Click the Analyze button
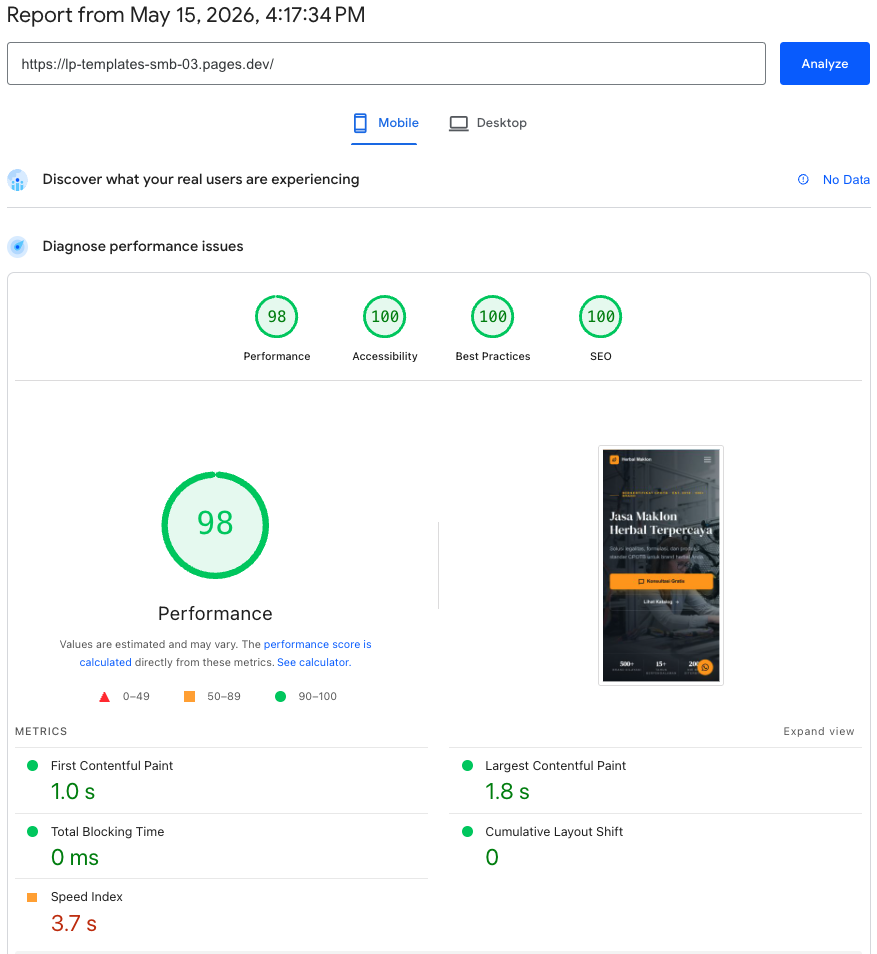This screenshot has height=954, width=877. 824,63
